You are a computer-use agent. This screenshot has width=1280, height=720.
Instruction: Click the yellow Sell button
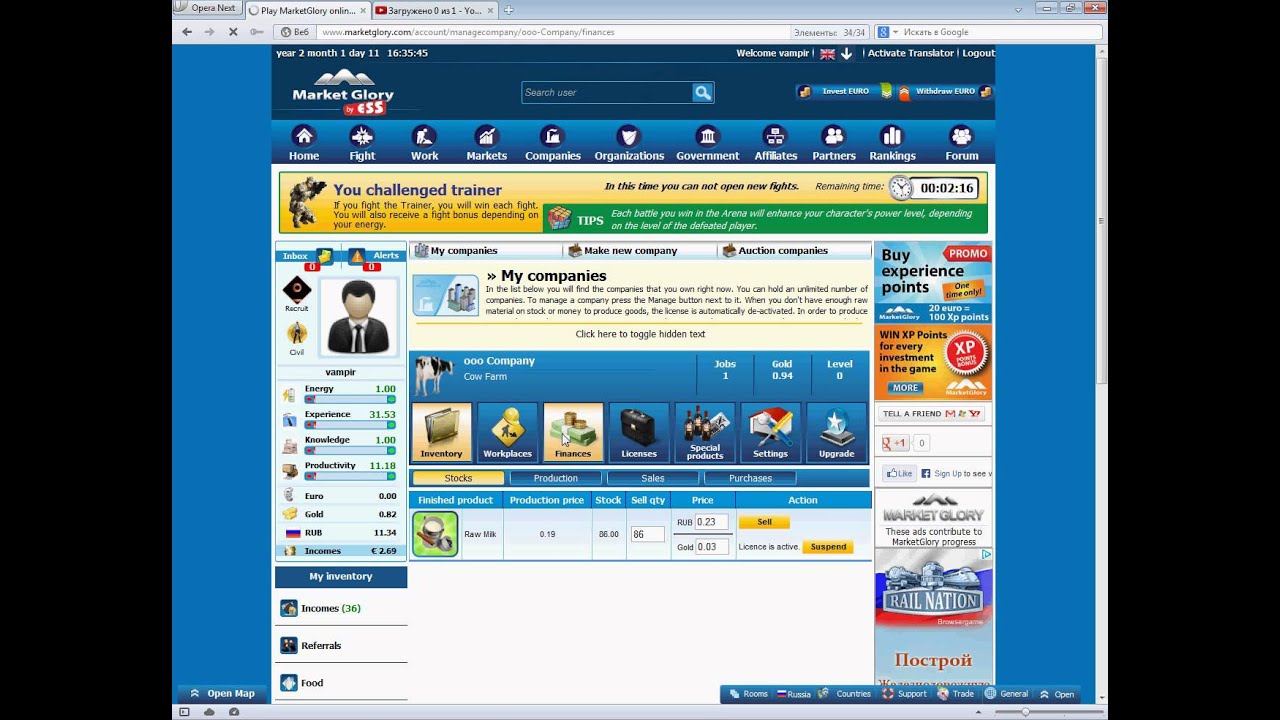[764, 522]
